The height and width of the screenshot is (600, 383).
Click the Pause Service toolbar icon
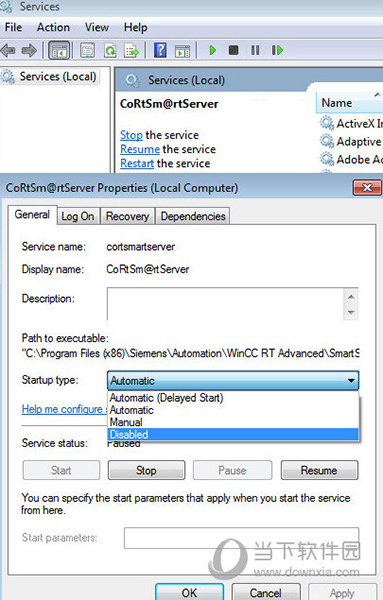(x=255, y=50)
